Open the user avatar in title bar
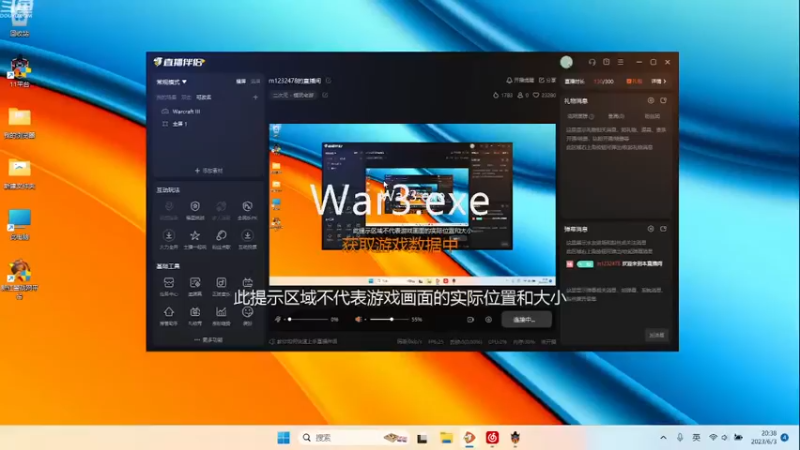Image resolution: width=800 pixels, height=450 pixels. (566, 62)
